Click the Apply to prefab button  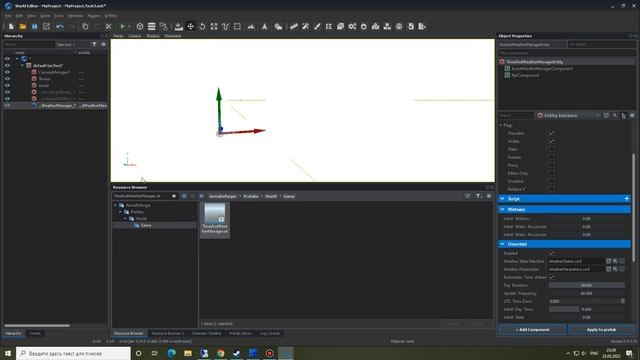(601, 329)
